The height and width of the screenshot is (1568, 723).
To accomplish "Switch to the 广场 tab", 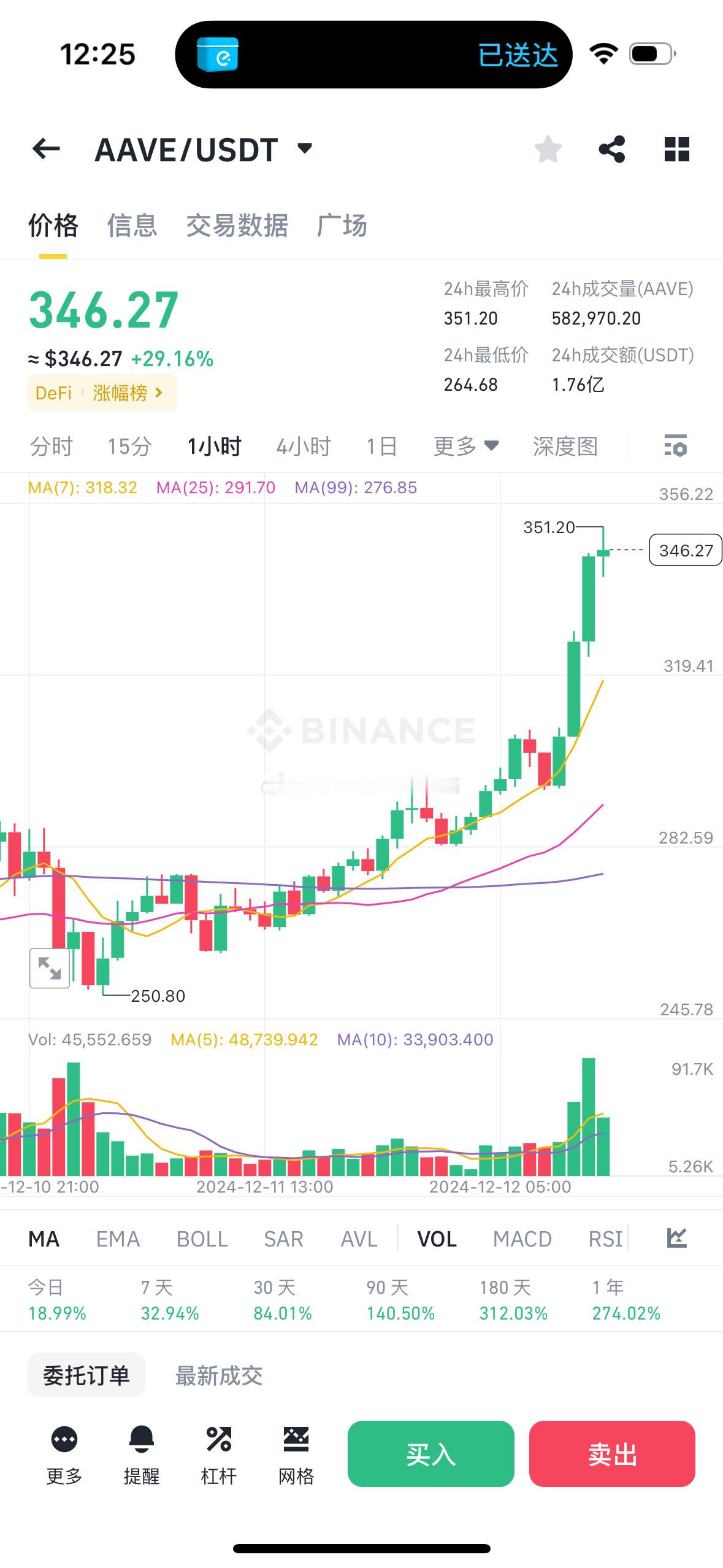I will click(342, 226).
